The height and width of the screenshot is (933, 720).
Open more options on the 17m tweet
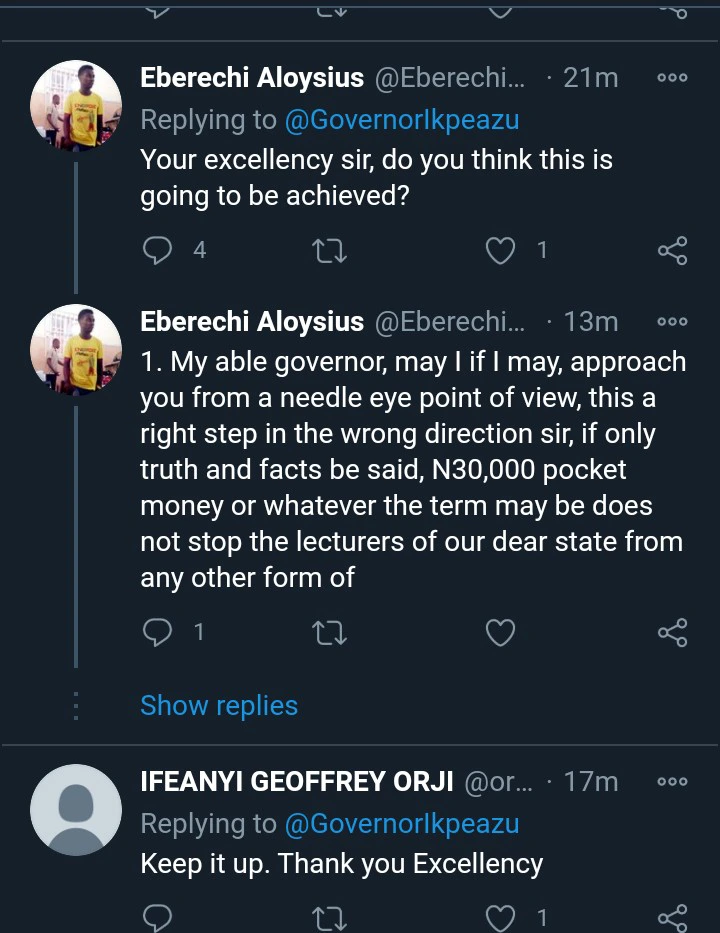(672, 782)
